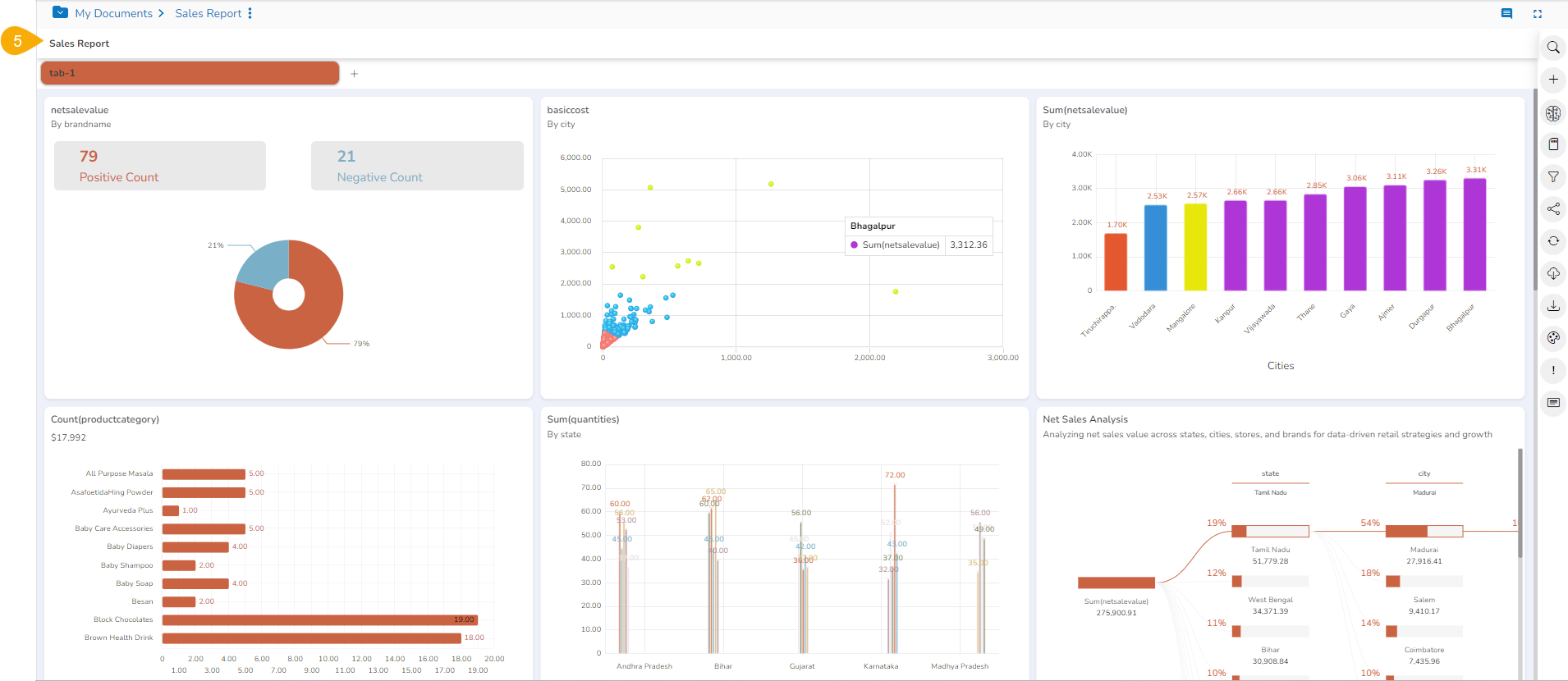The height and width of the screenshot is (681, 1568).
Task: Click the circular refresh icon
Action: [1553, 241]
